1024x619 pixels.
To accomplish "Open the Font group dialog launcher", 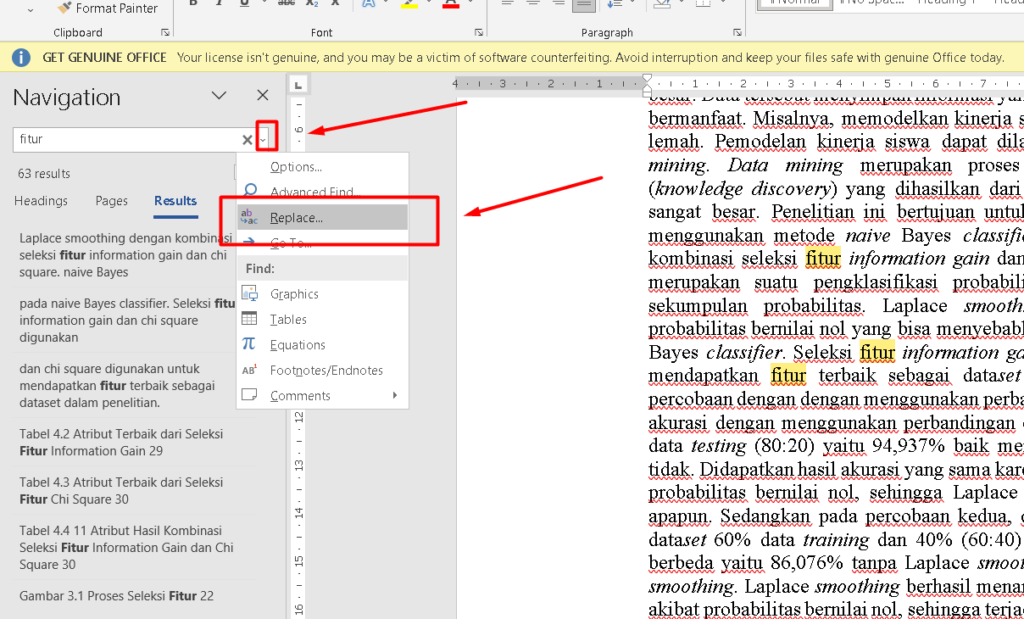I will [x=478, y=33].
